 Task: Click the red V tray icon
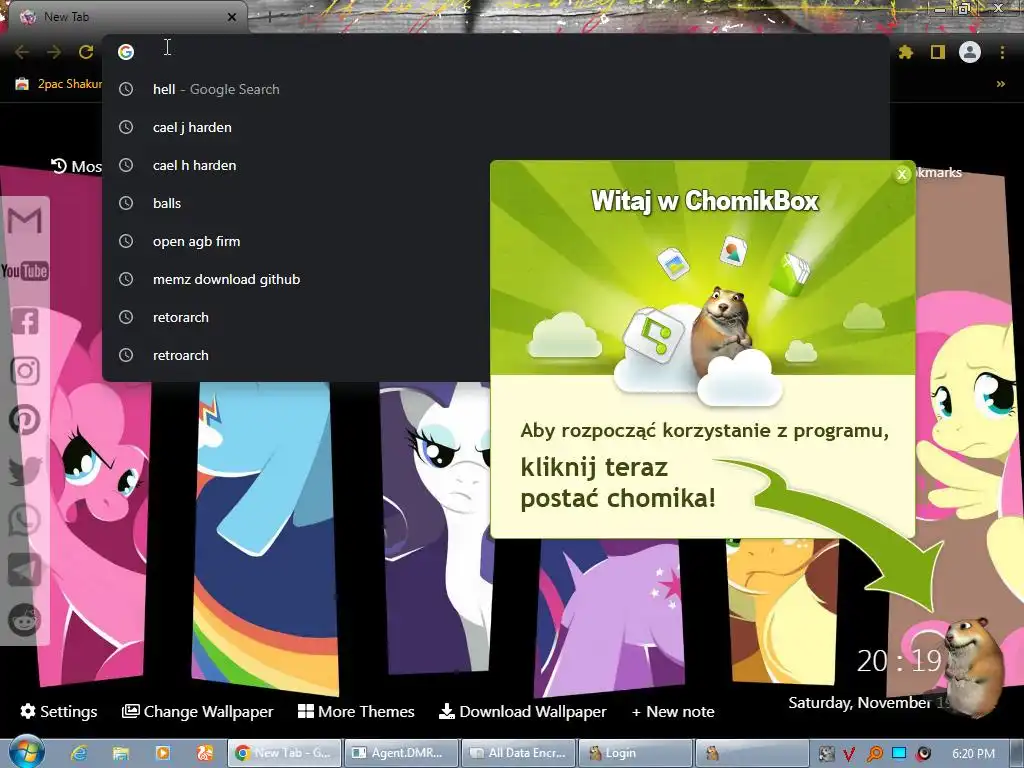tap(849, 754)
